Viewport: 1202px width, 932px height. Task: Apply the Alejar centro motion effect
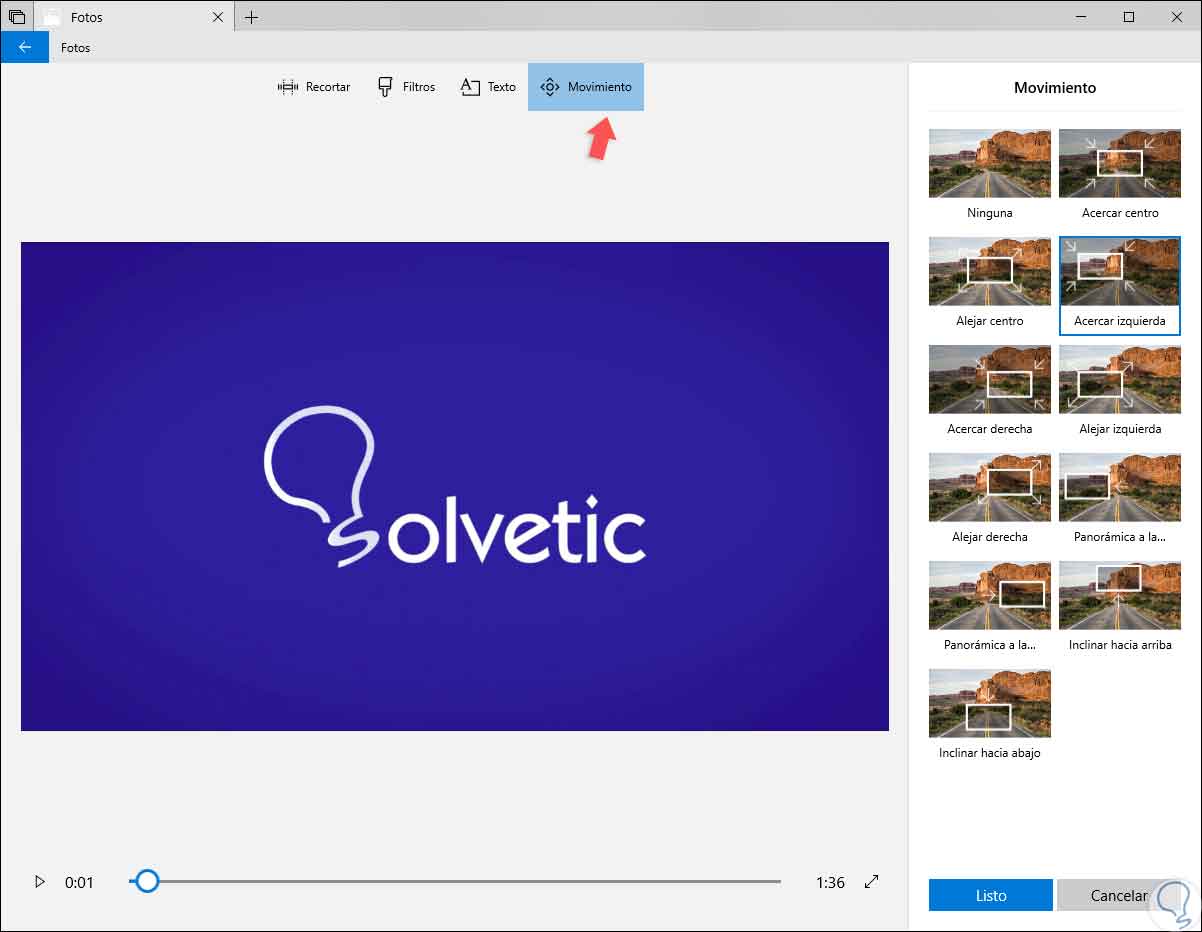[989, 272]
